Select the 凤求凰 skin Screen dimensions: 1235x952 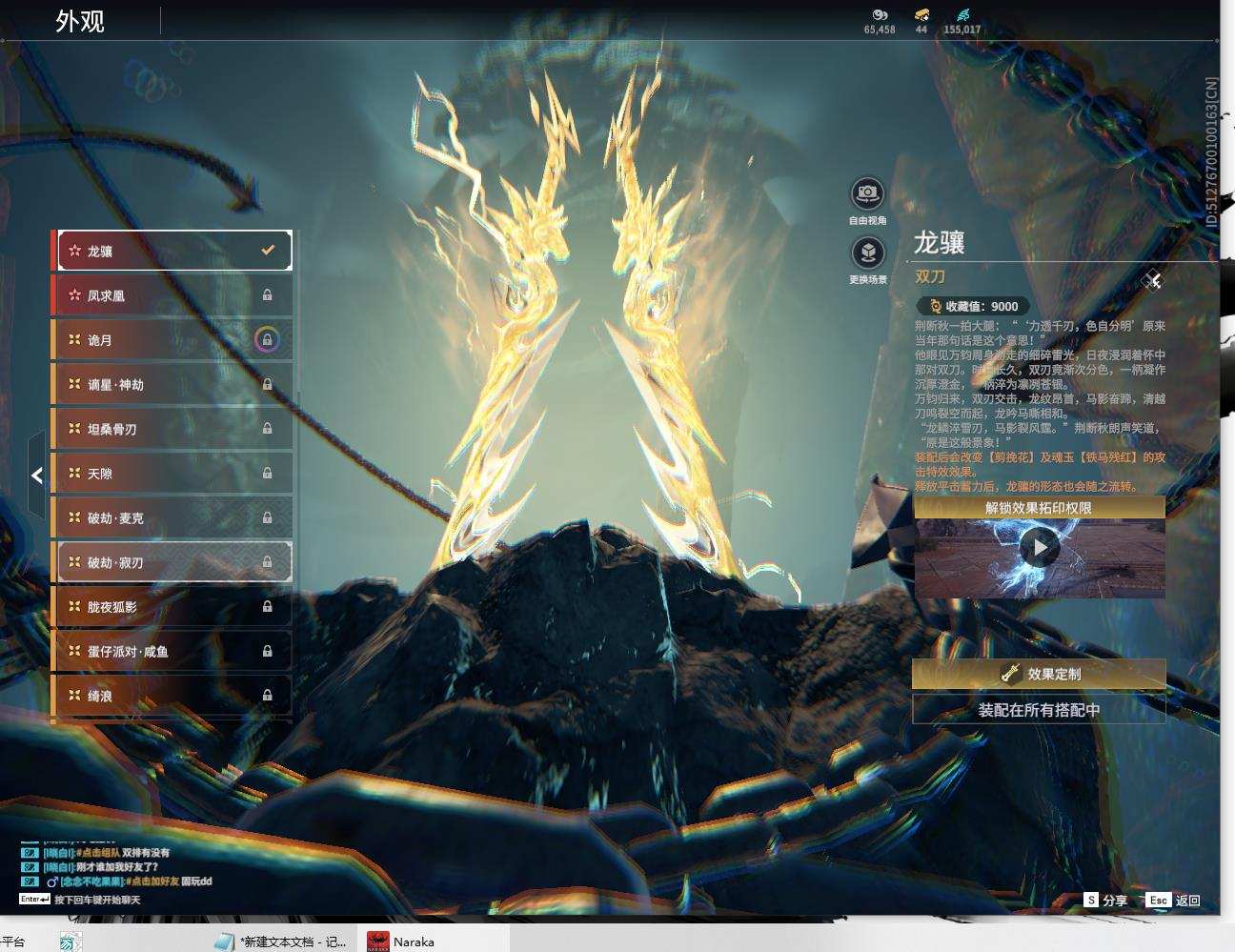[172, 295]
